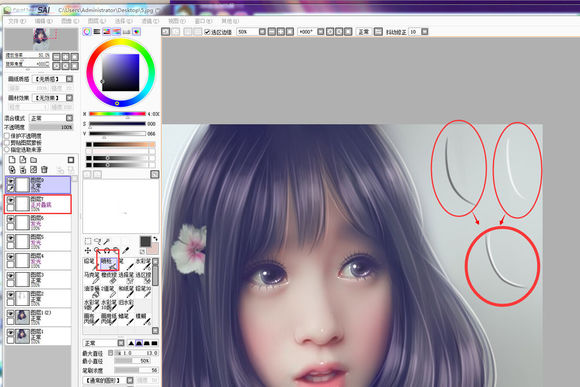580x387 pixels.
Task: Select the magic wand tool
Action: [107, 241]
